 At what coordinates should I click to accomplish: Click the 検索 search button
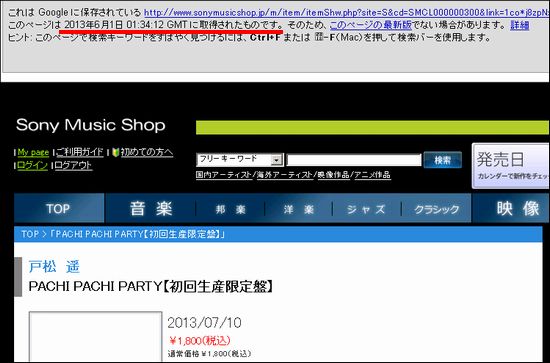[442, 160]
